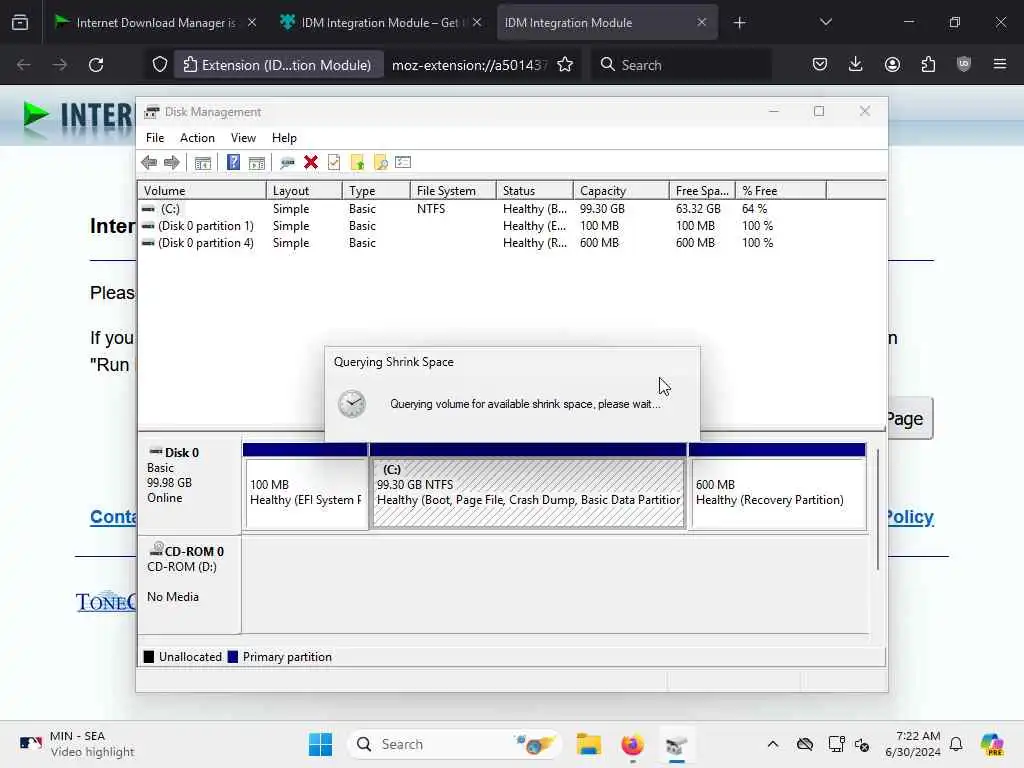Click the Disk 0 label in graphical view

coord(182,453)
